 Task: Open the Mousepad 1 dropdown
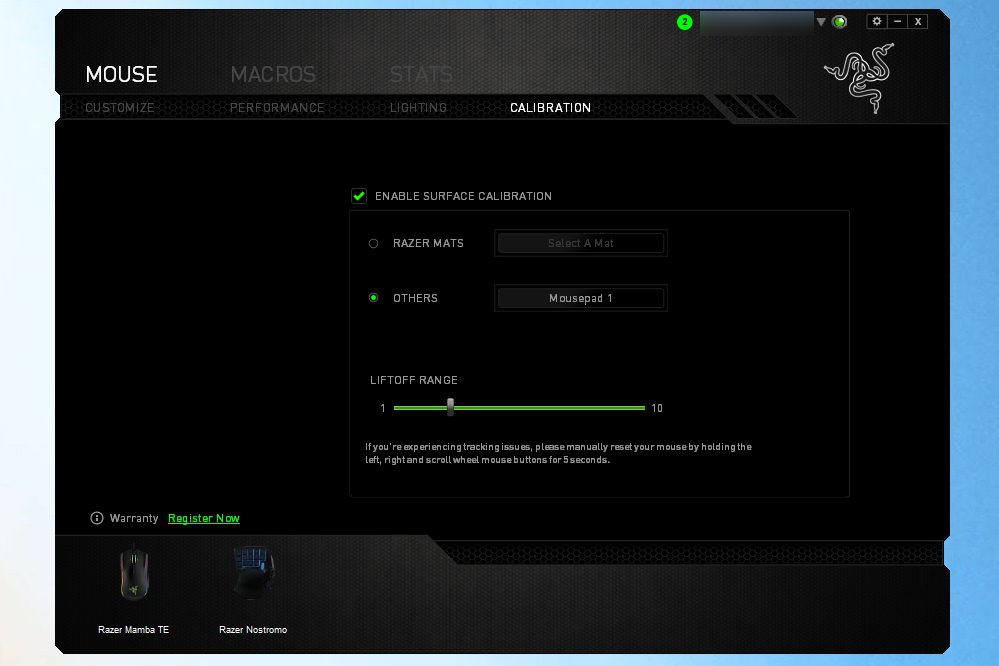point(580,298)
